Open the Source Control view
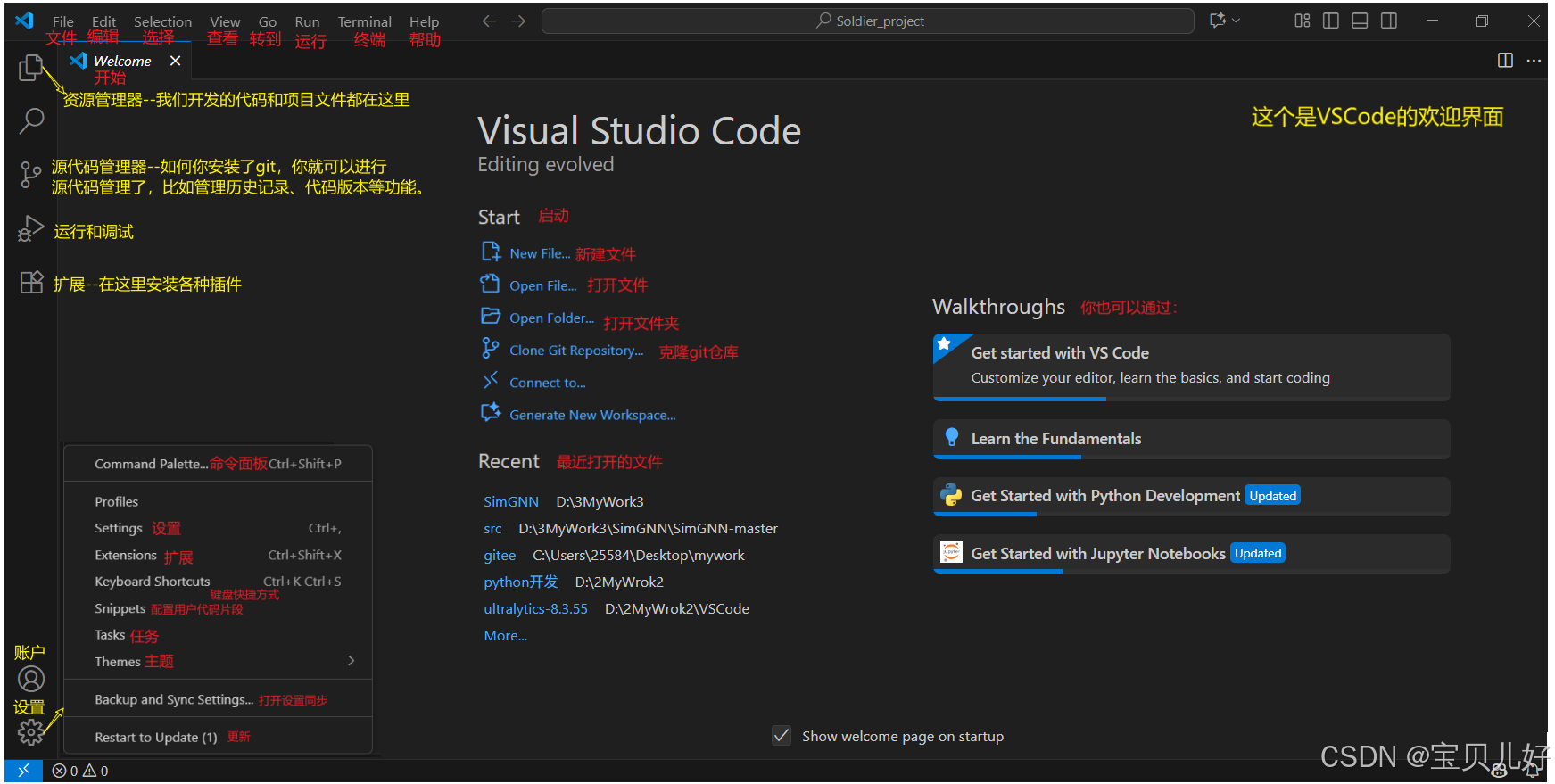1555x784 pixels. coord(30,174)
